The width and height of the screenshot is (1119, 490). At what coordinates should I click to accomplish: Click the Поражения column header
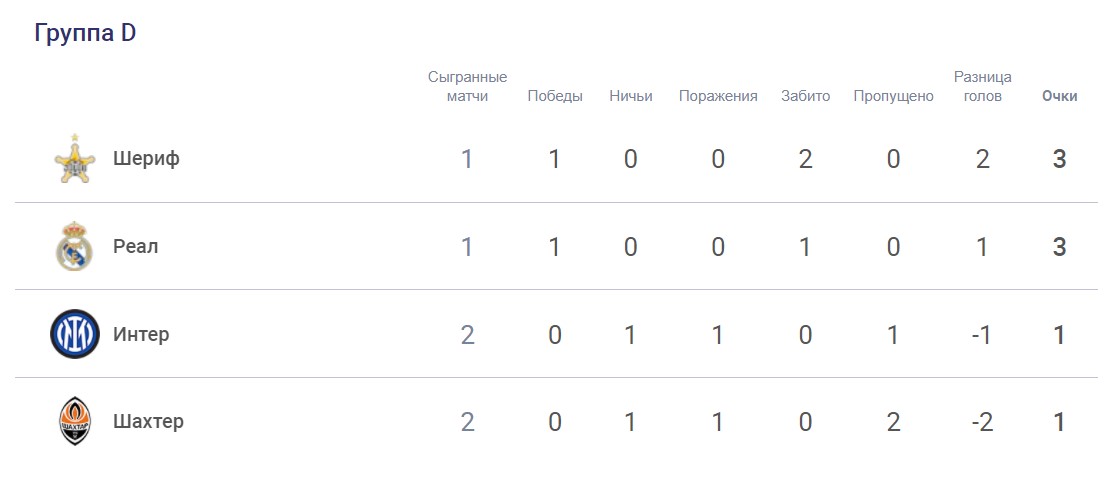coord(718,96)
